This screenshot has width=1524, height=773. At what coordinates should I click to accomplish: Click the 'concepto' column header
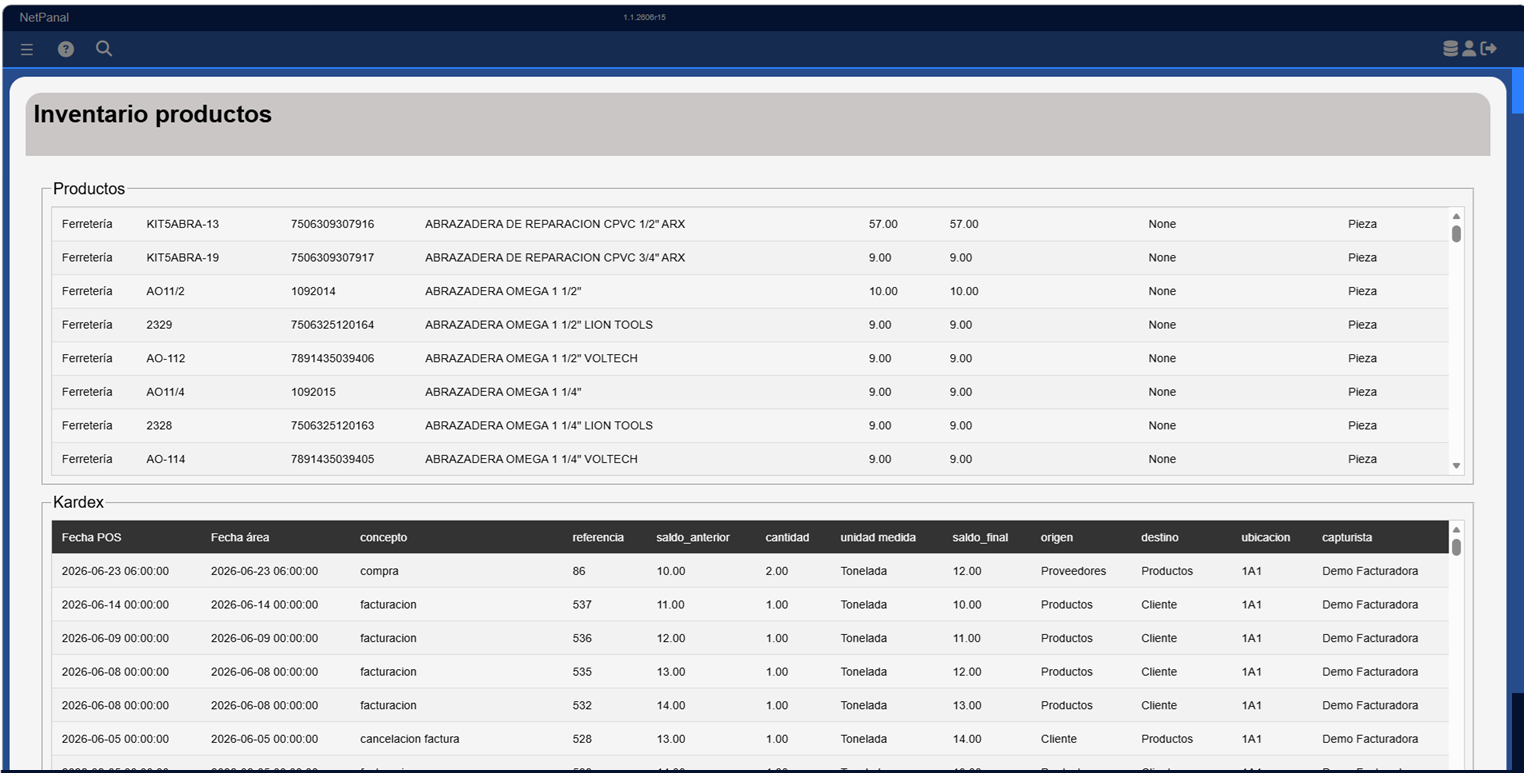(383, 537)
